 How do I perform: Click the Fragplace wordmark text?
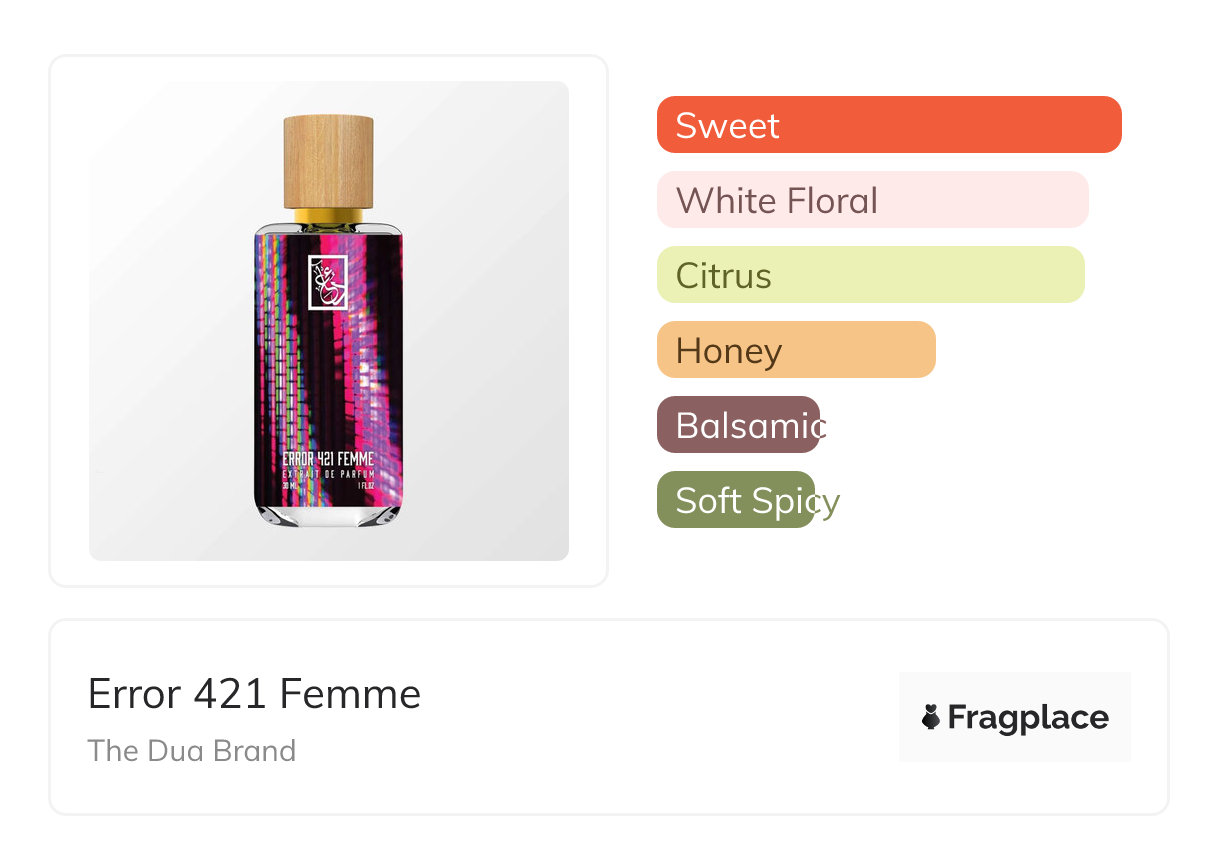point(1028,717)
